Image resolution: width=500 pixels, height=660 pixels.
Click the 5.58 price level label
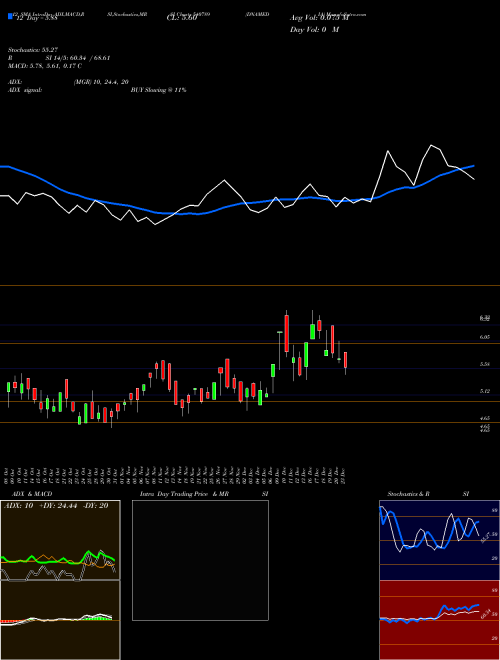tap(484, 364)
